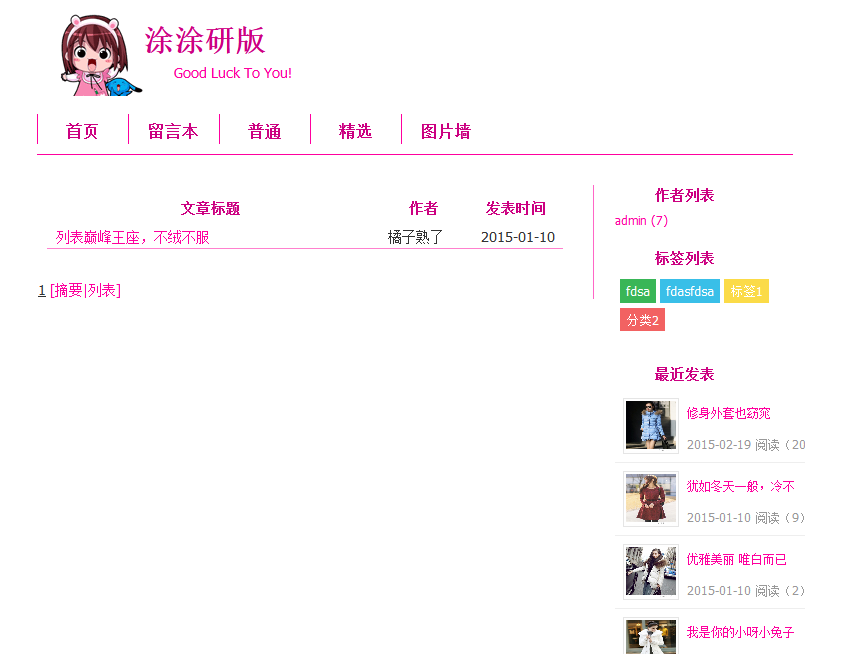
Task: Go to 首页 navigation tab
Action: pos(82,132)
